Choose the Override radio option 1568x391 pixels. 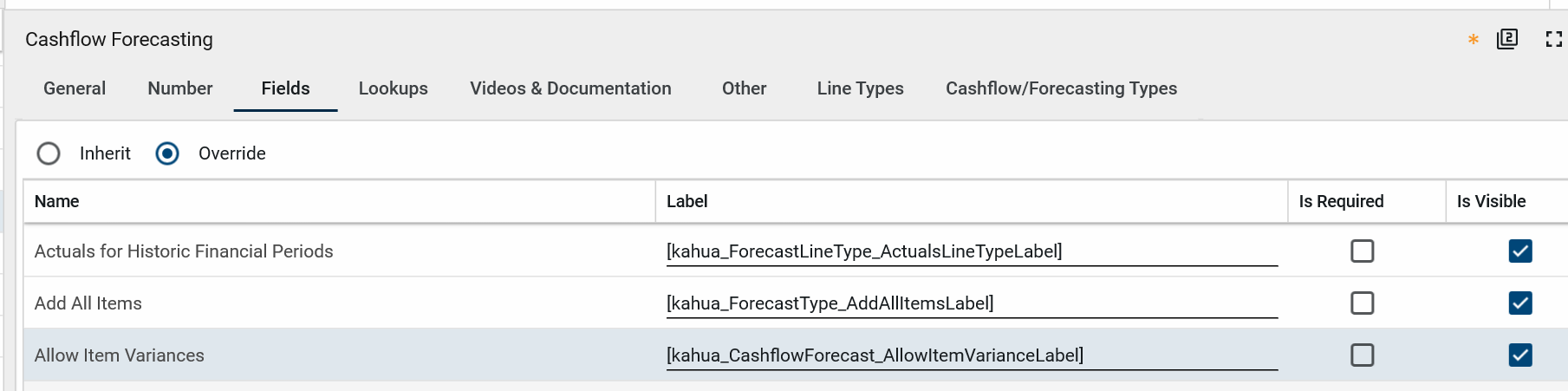(x=167, y=153)
